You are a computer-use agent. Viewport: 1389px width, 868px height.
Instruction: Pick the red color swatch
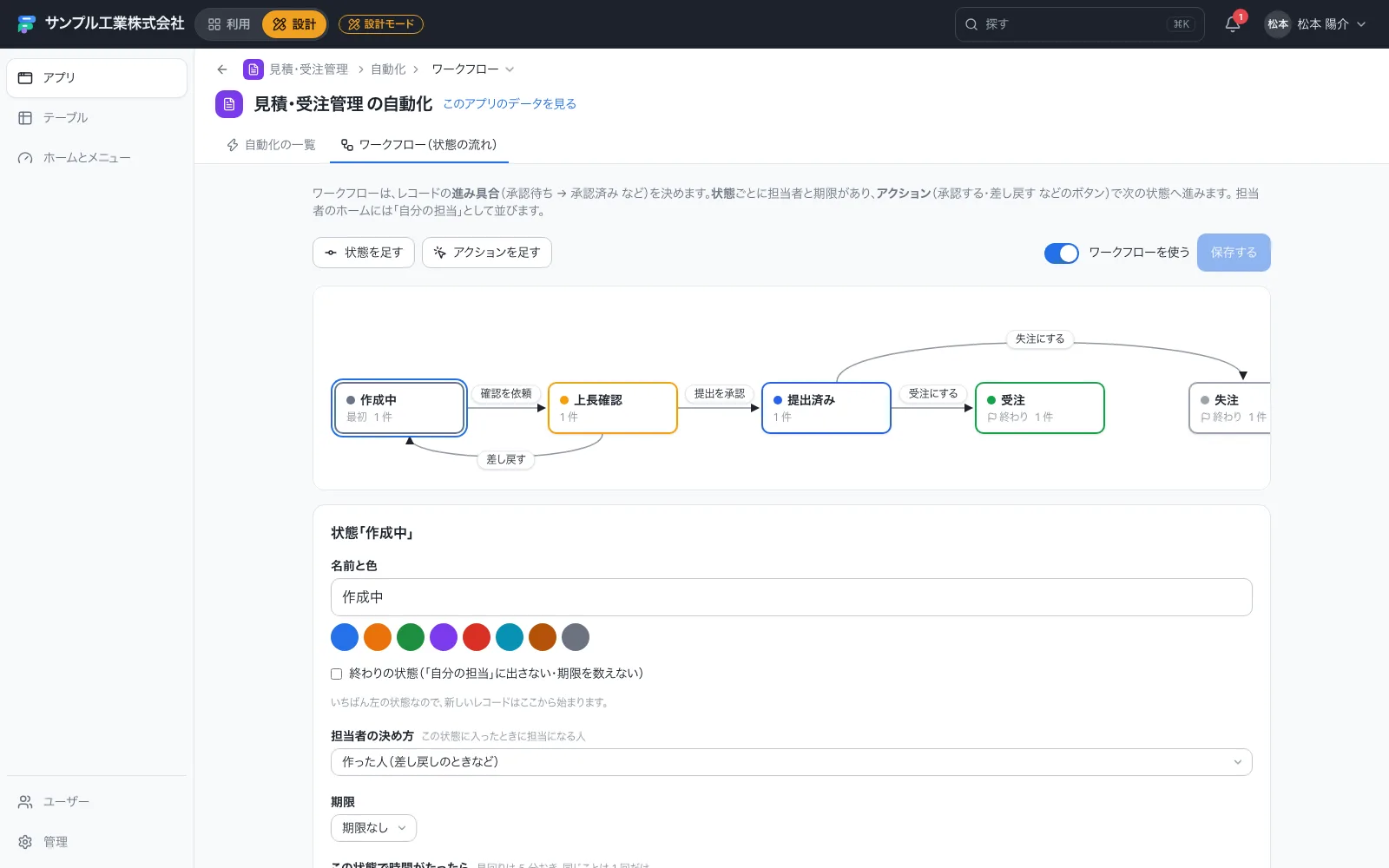click(477, 637)
